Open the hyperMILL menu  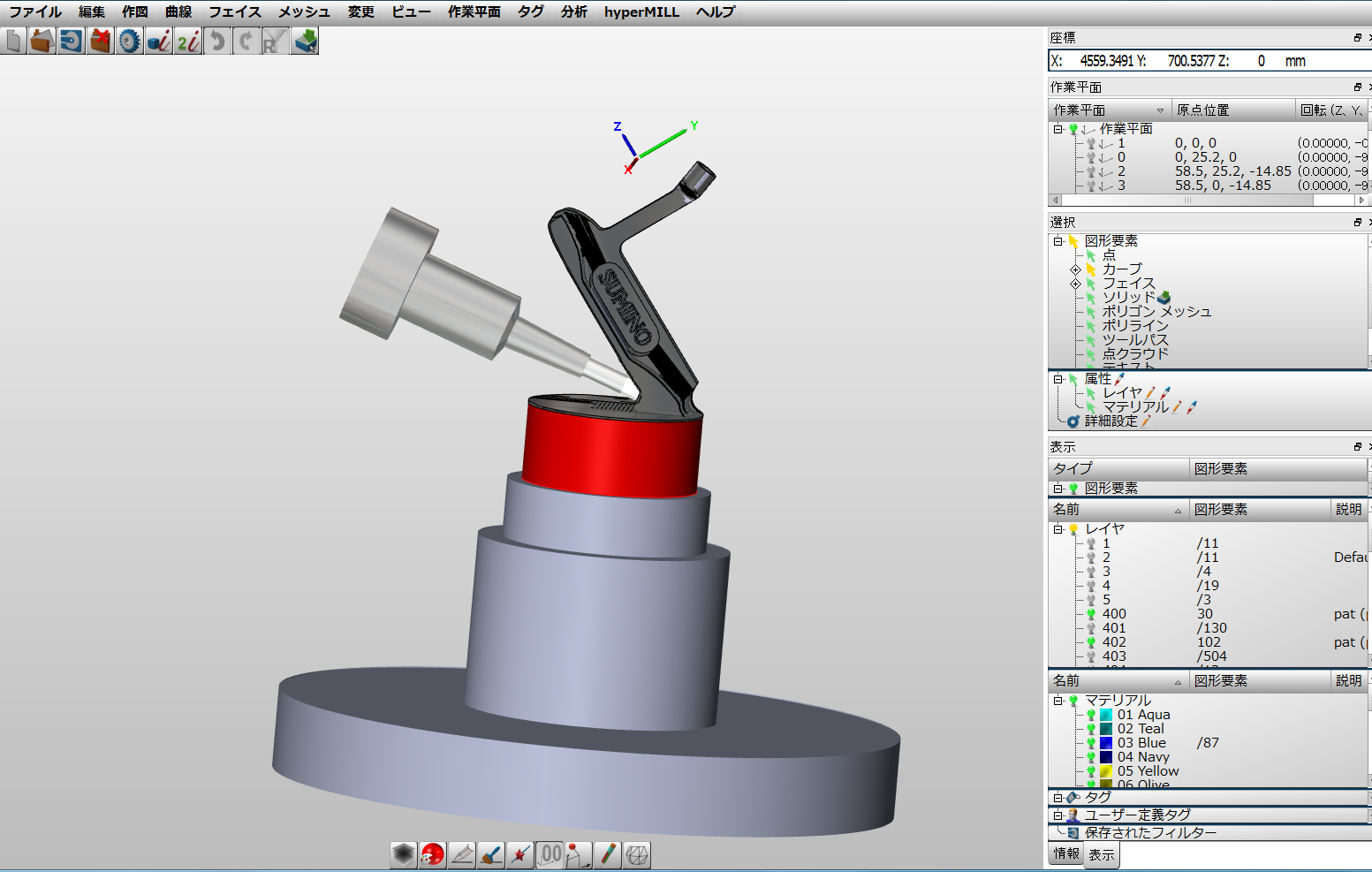[641, 11]
